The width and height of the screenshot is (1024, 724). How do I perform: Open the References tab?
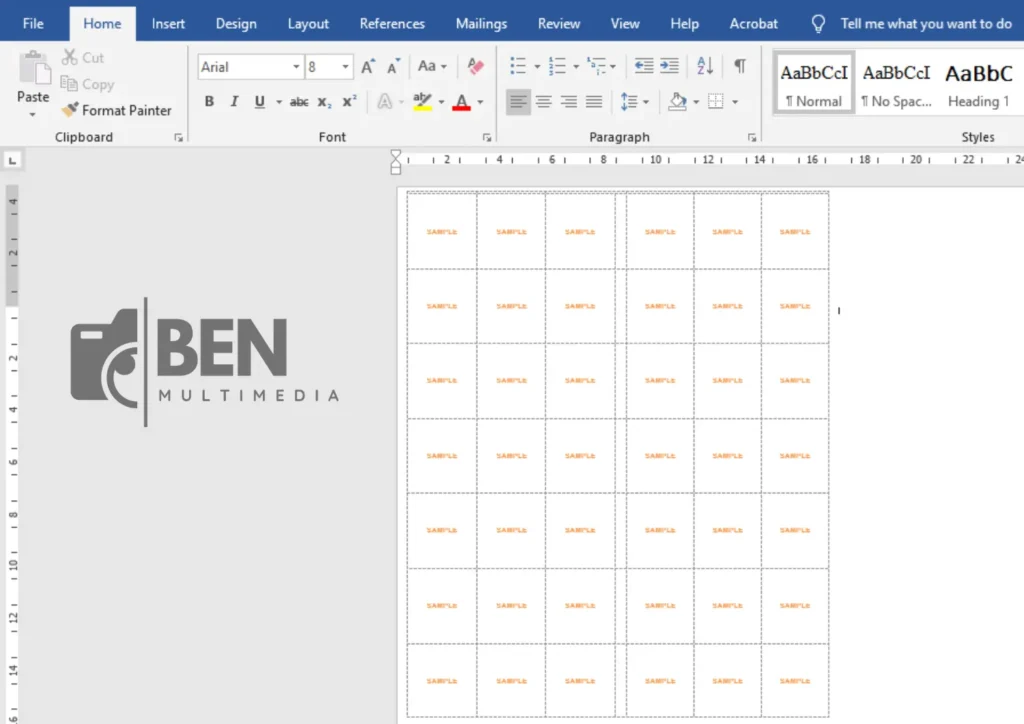tap(392, 23)
